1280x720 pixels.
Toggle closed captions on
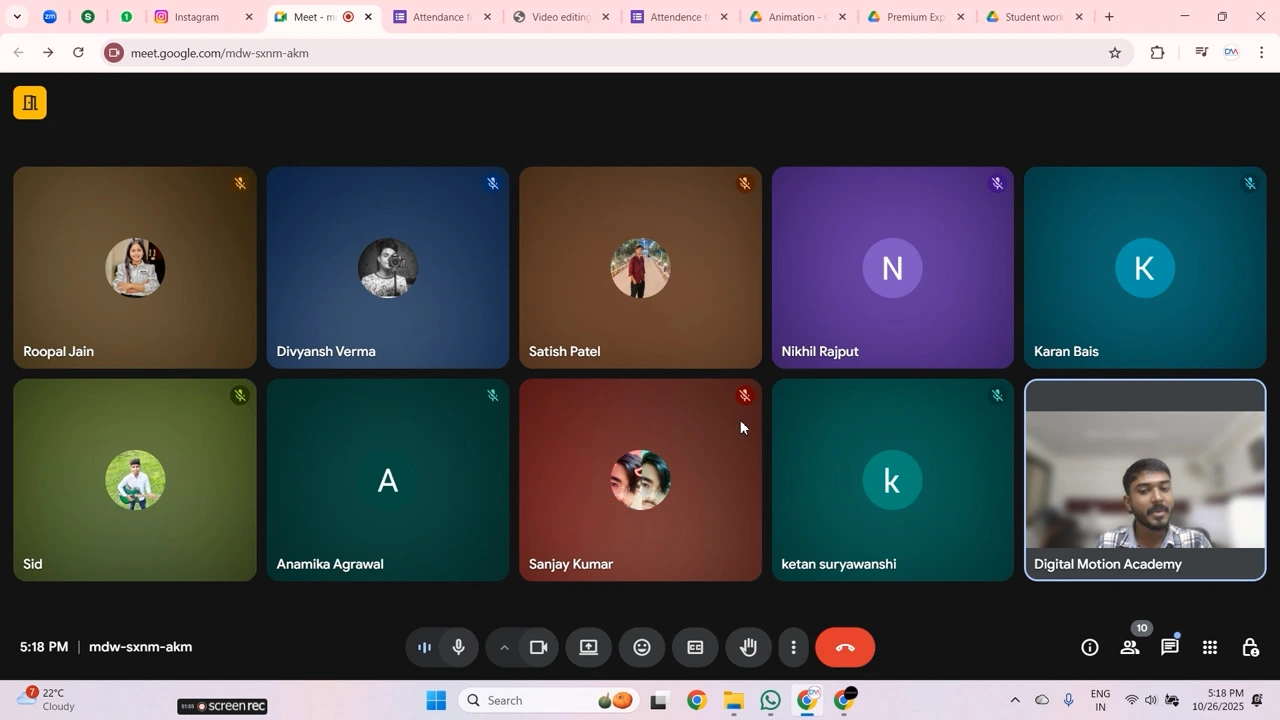click(x=695, y=648)
